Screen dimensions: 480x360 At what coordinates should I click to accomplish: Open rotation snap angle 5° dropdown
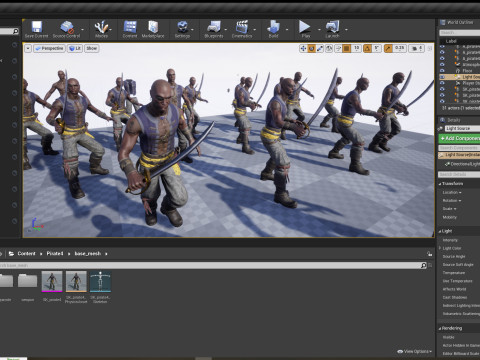[x=377, y=49]
